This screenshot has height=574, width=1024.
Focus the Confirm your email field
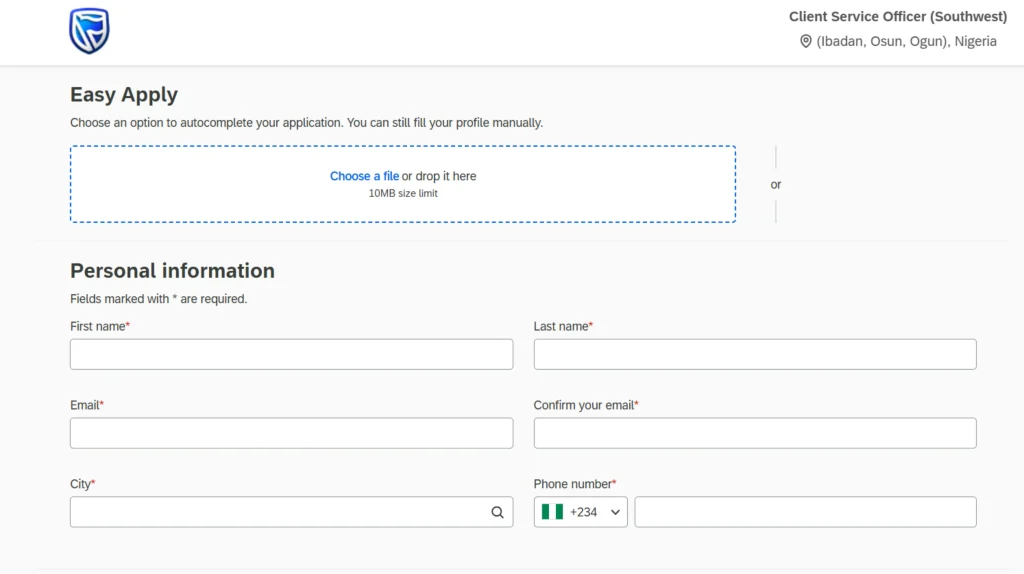pos(755,434)
